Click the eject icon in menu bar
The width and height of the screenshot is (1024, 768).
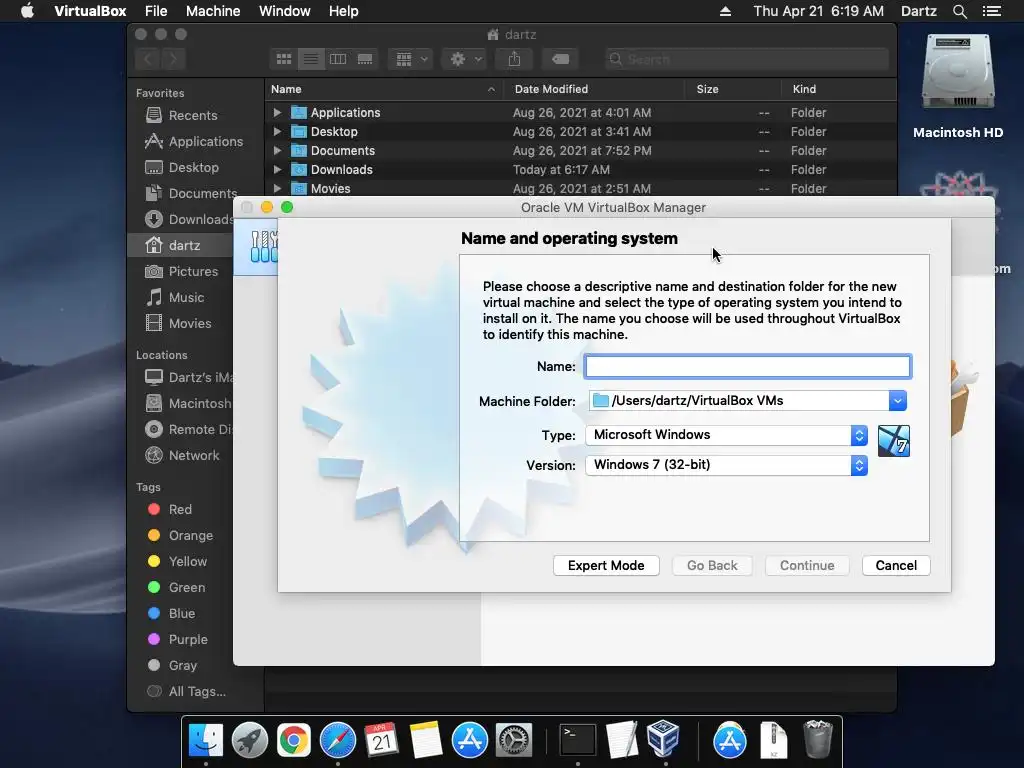click(x=725, y=11)
